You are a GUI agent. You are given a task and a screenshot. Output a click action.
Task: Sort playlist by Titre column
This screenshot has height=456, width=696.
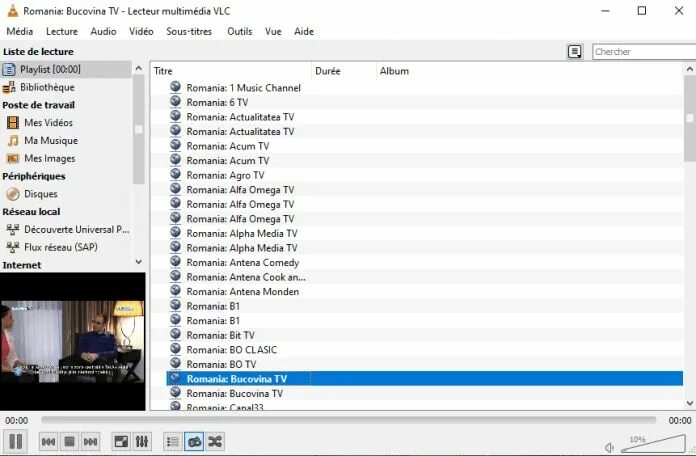click(x=231, y=71)
